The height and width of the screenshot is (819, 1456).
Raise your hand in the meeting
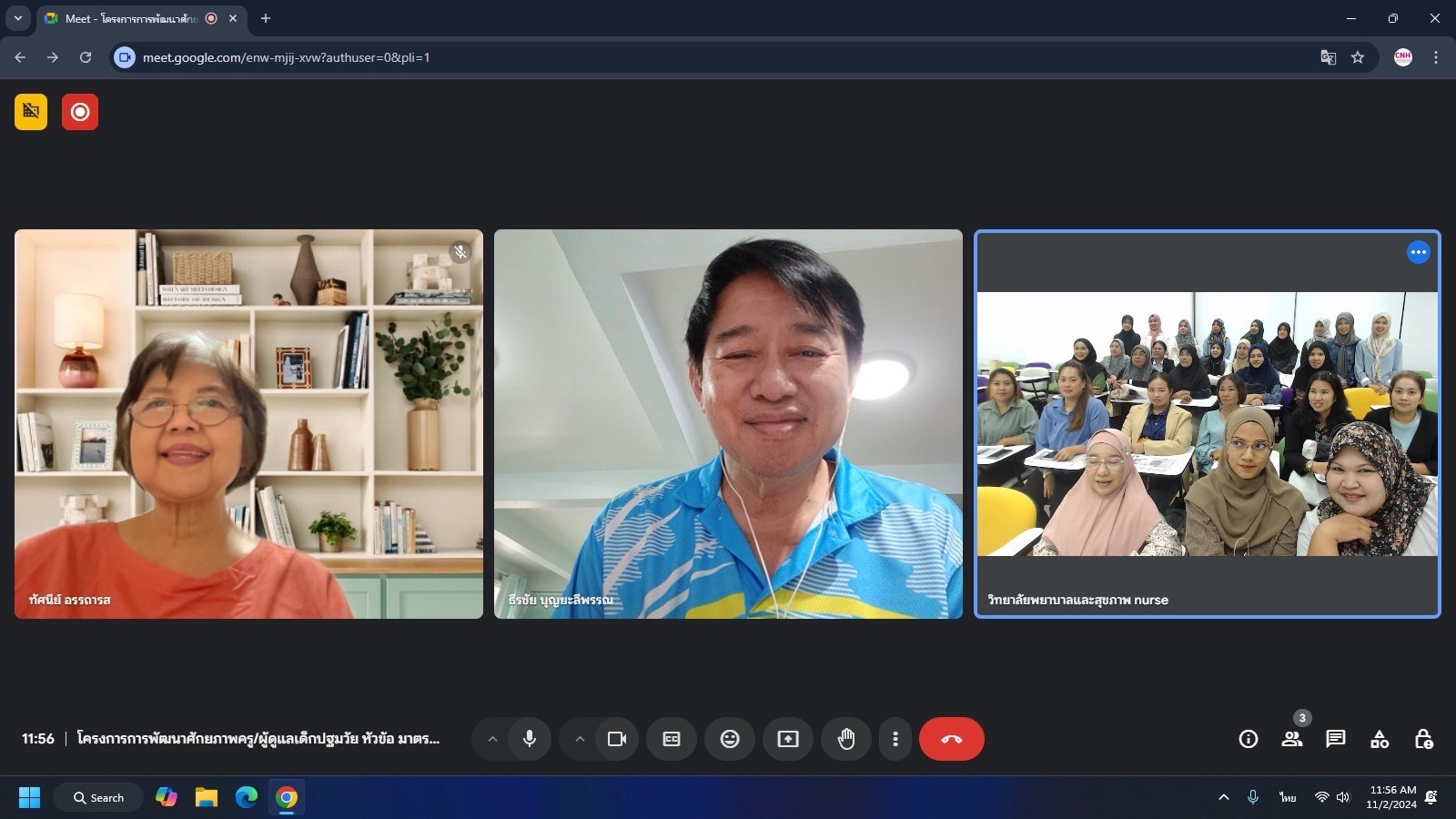pos(846,739)
